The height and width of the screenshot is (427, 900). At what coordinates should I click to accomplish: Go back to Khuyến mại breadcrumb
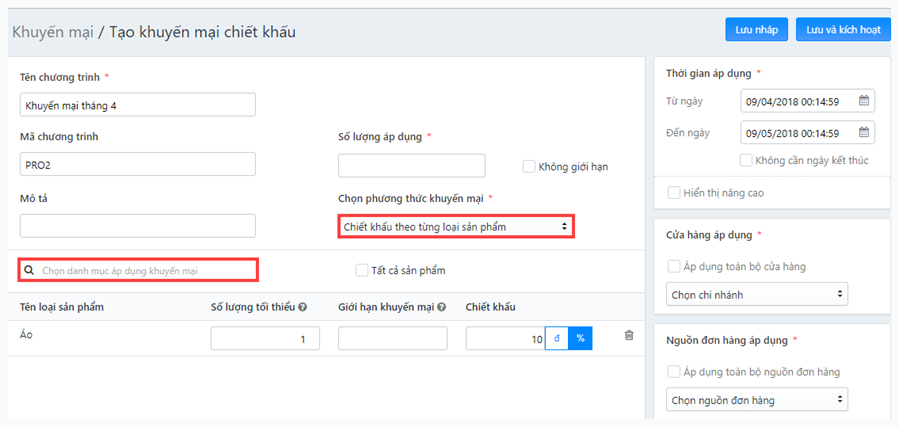[x=53, y=32]
